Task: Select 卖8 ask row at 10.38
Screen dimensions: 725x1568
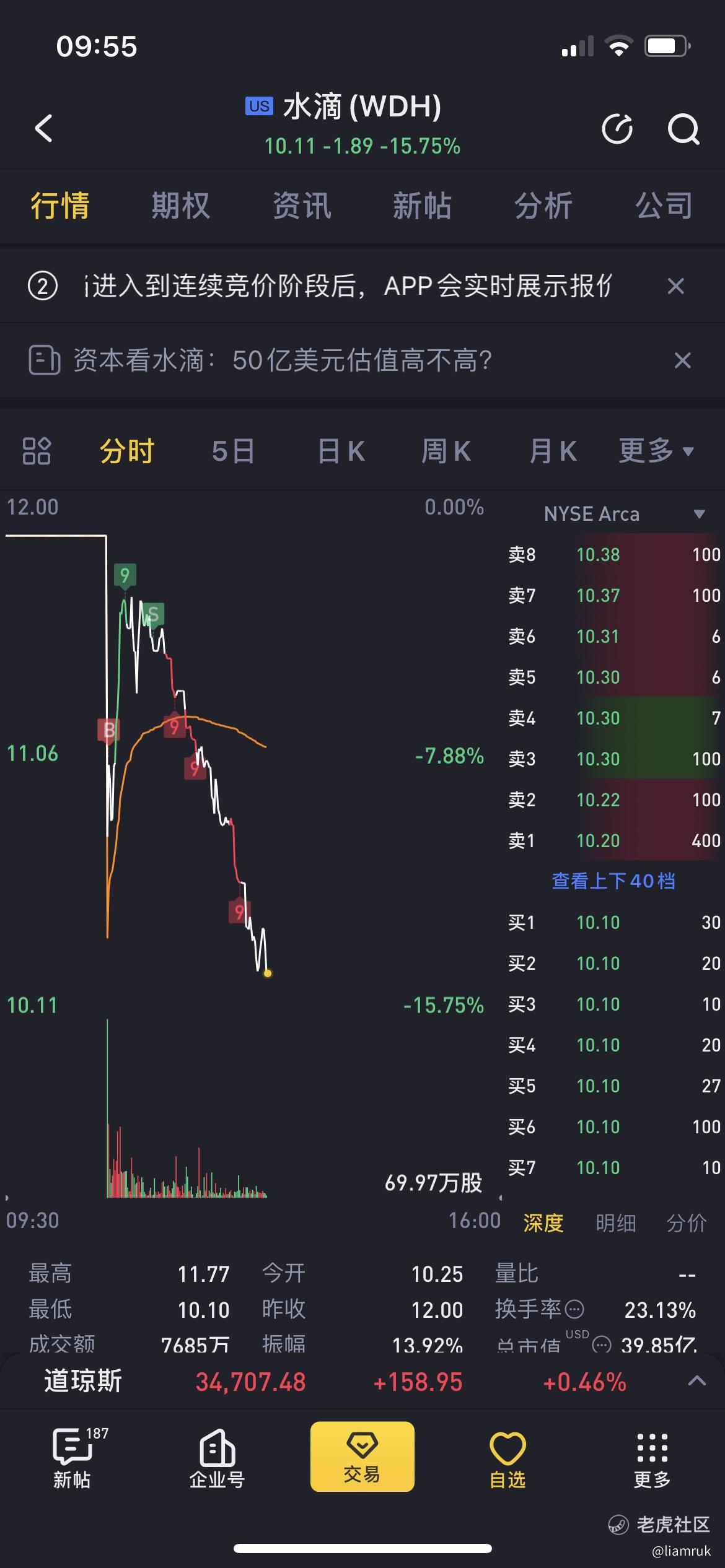Action: tap(614, 554)
